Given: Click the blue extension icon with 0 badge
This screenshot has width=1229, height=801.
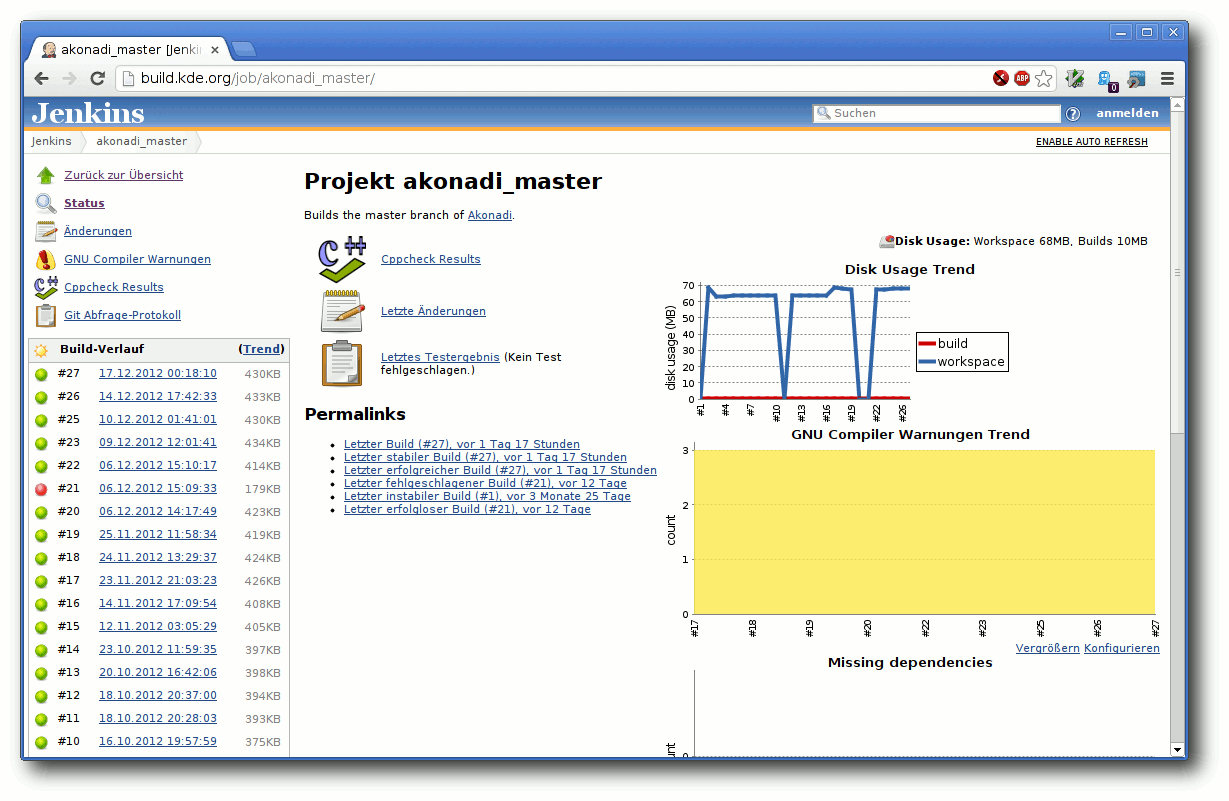Looking at the screenshot, I should (1106, 79).
